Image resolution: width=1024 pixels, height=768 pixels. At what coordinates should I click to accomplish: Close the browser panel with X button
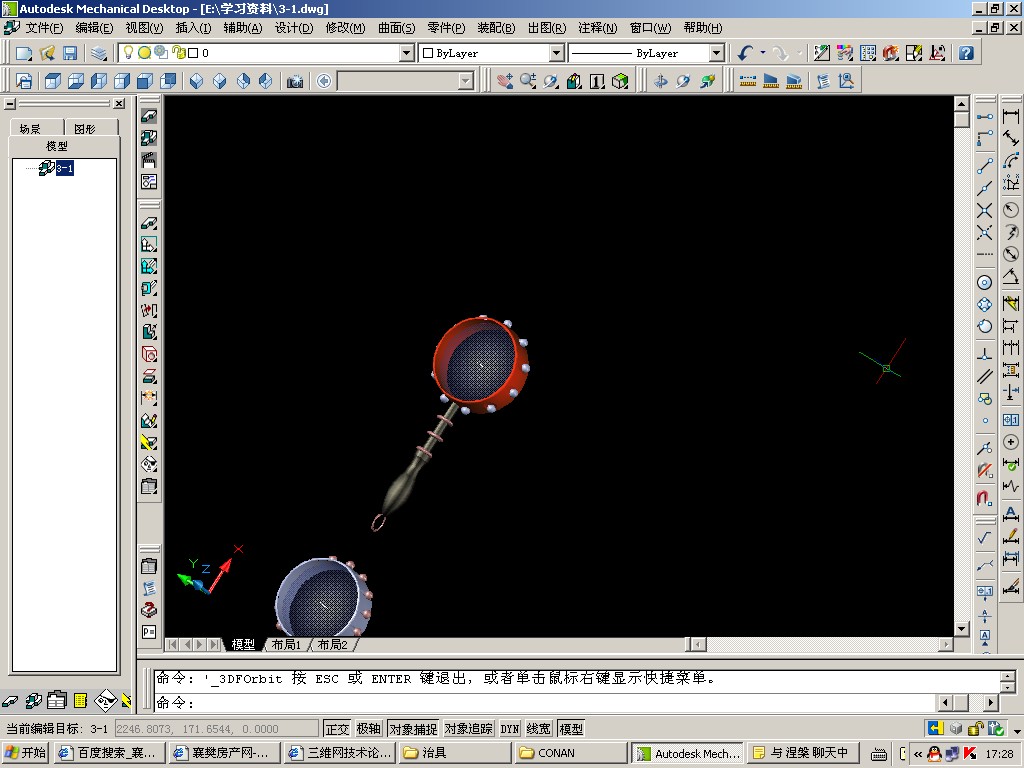(x=119, y=103)
